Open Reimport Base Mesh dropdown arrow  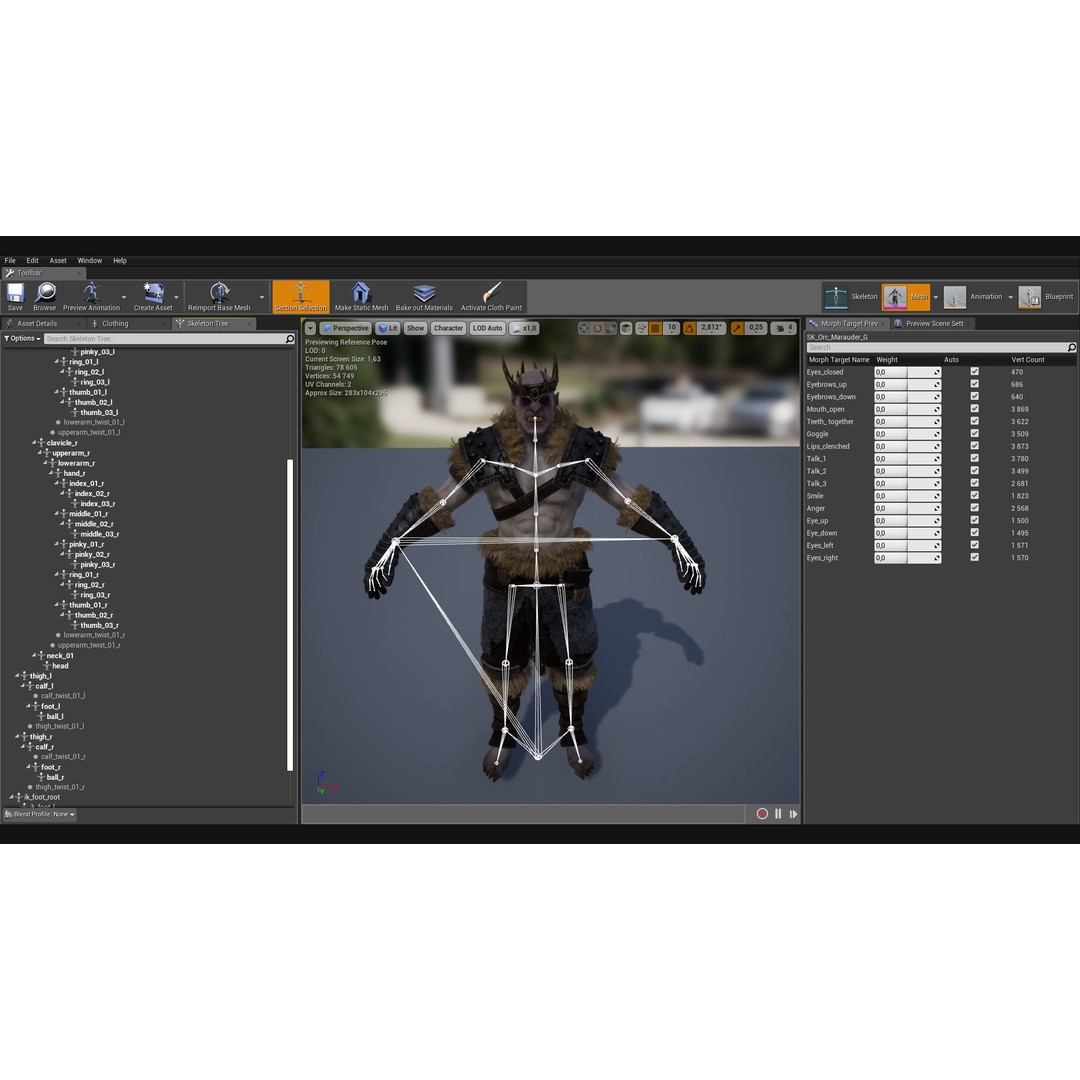(x=262, y=298)
